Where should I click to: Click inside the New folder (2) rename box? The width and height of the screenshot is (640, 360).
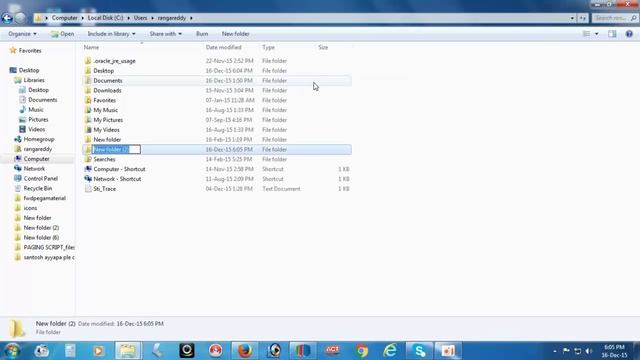(116, 149)
